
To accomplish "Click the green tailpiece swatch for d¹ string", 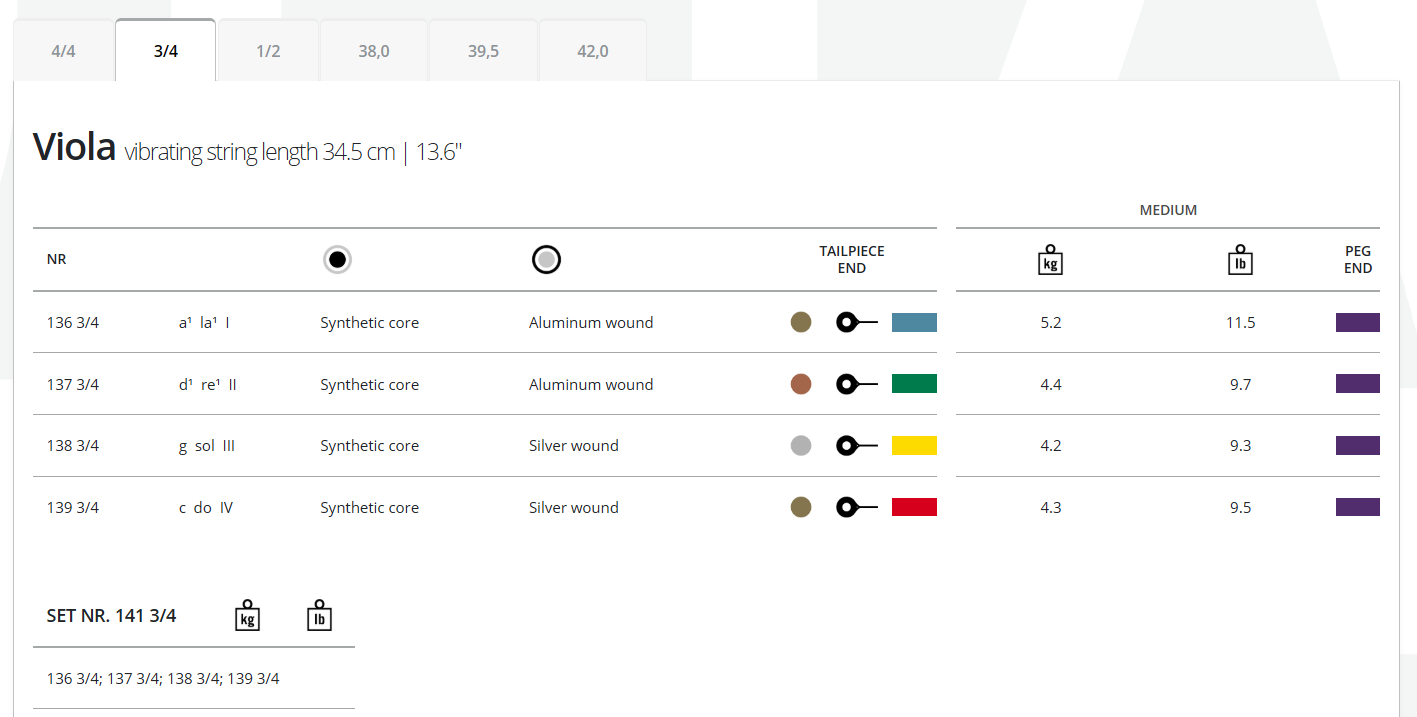I will point(914,384).
